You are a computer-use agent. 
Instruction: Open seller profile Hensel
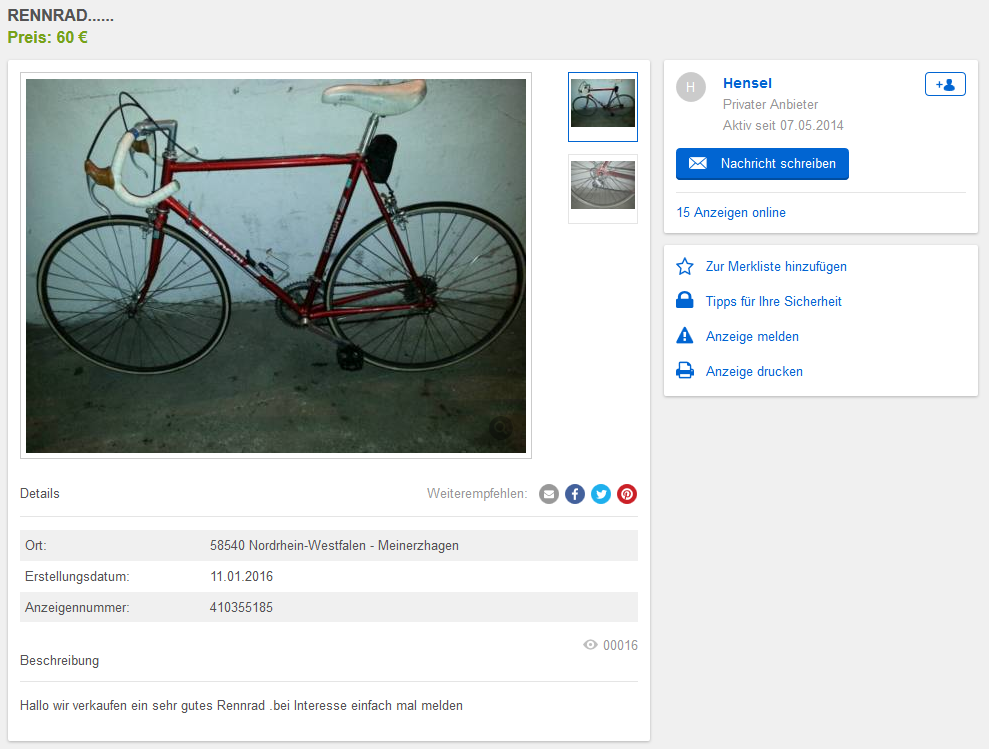click(747, 83)
